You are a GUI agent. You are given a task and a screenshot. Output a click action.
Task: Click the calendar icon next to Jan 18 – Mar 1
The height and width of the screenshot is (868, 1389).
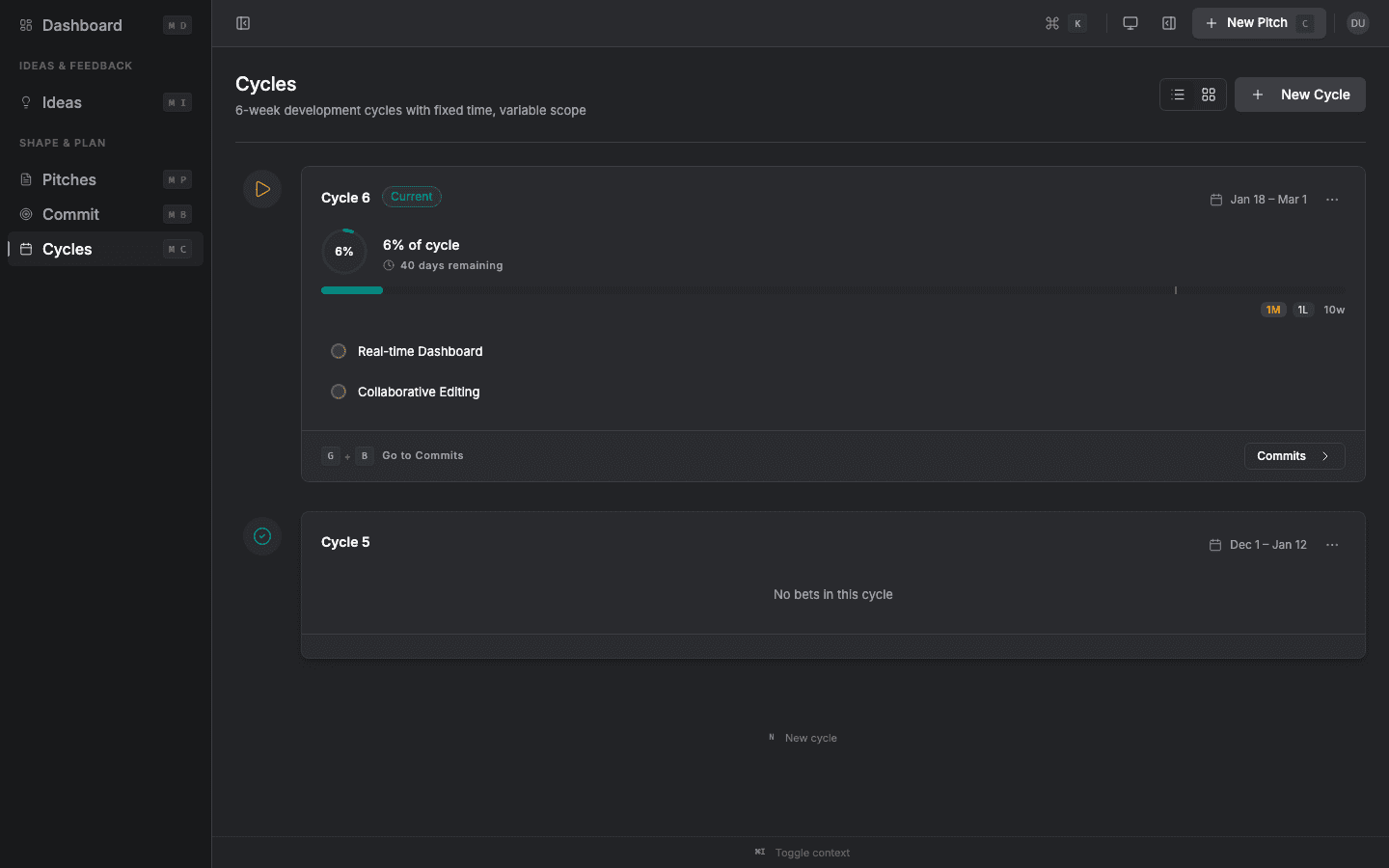[1214, 199]
